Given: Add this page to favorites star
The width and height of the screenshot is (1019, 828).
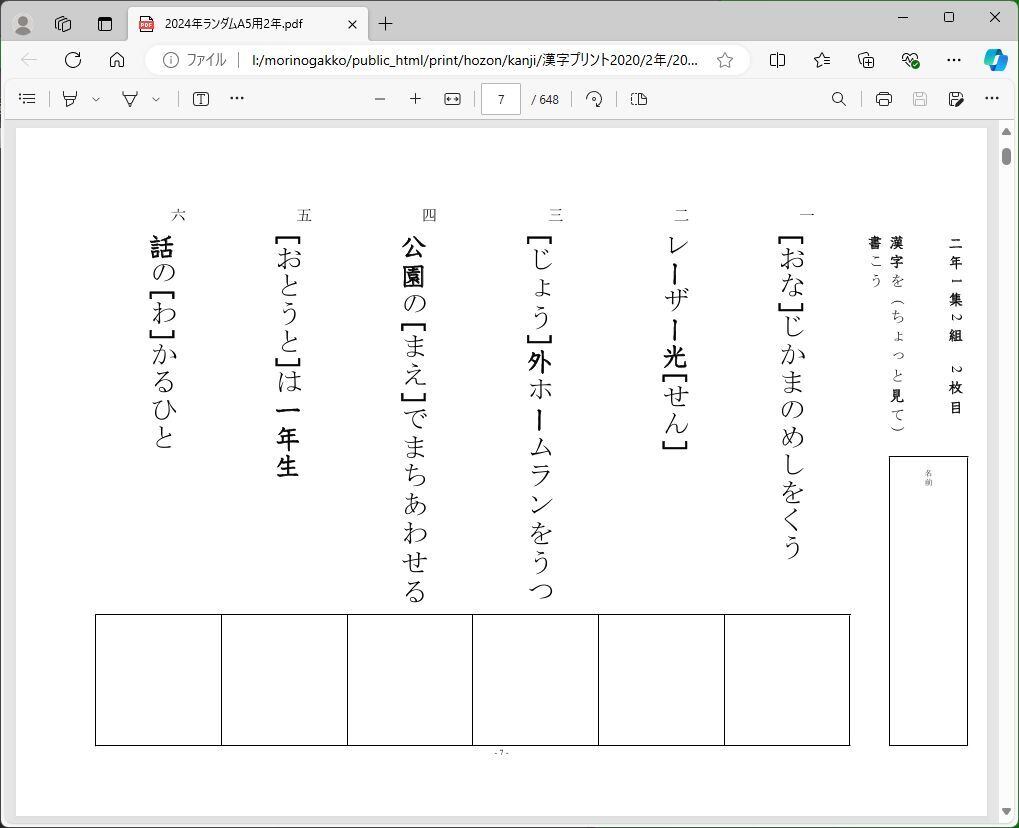Looking at the screenshot, I should pos(725,60).
